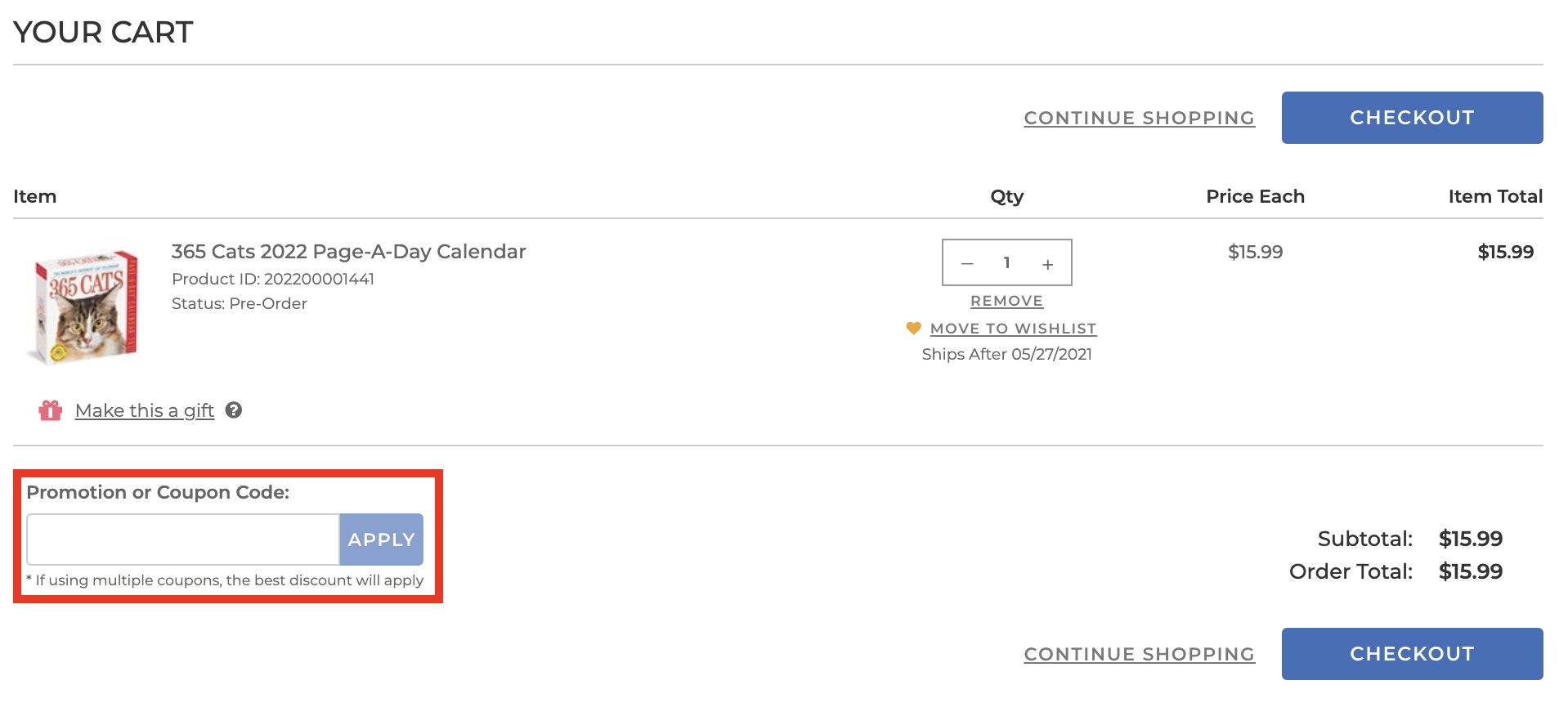Screen dimensions: 1568x703
Task: Follow Continue Shopping link below order total
Action: coord(1139,655)
